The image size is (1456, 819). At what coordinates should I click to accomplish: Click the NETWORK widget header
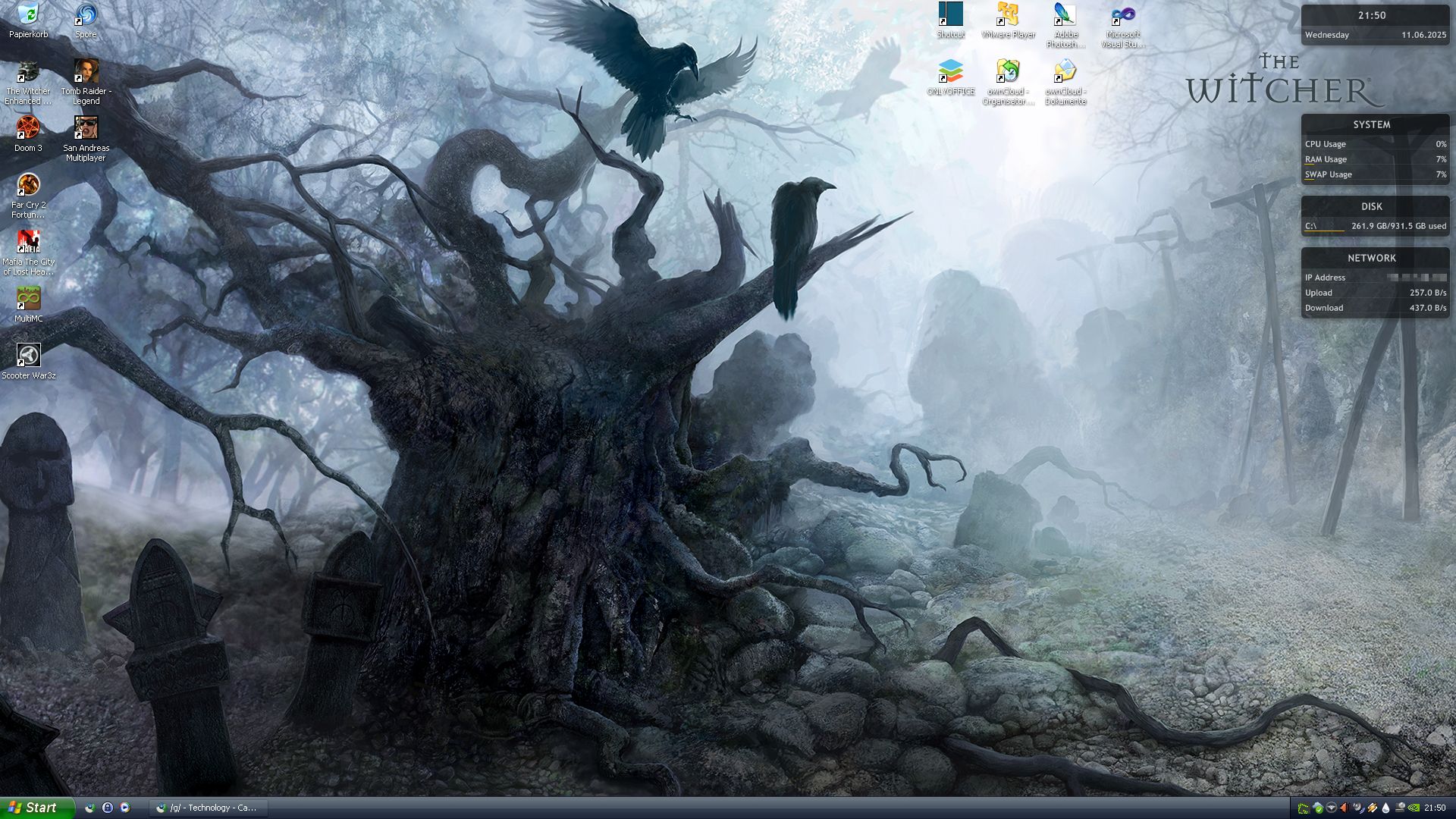point(1372,258)
